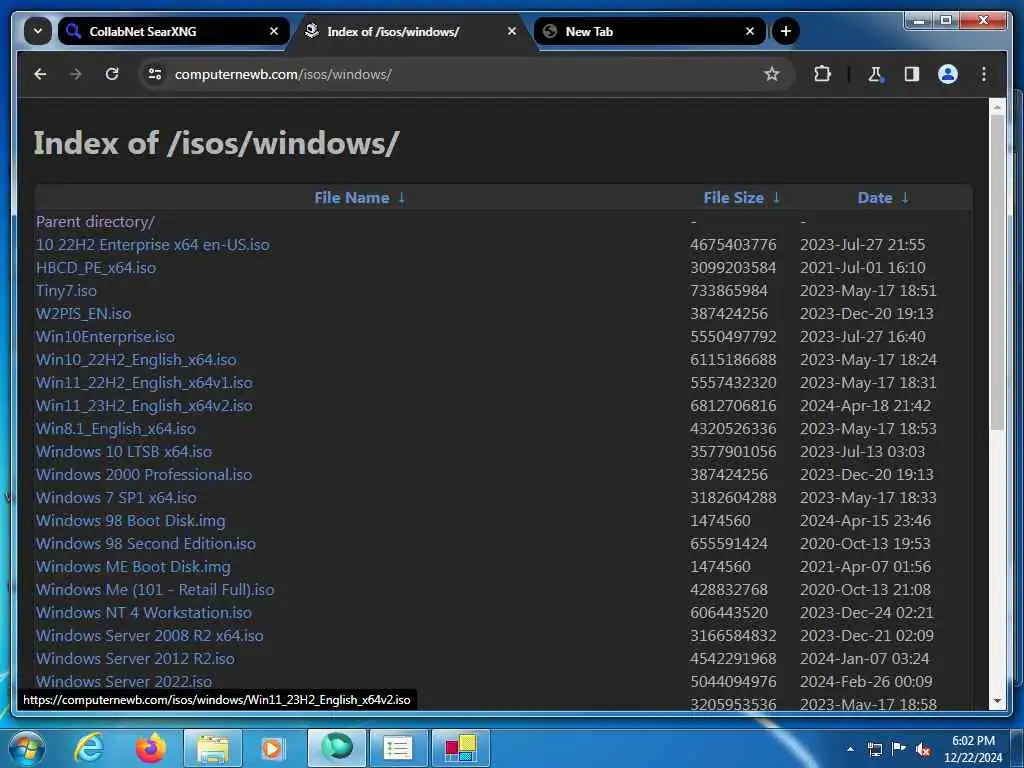Open a new browser tab with plus
Screen dimensions: 1024x768
click(x=786, y=31)
